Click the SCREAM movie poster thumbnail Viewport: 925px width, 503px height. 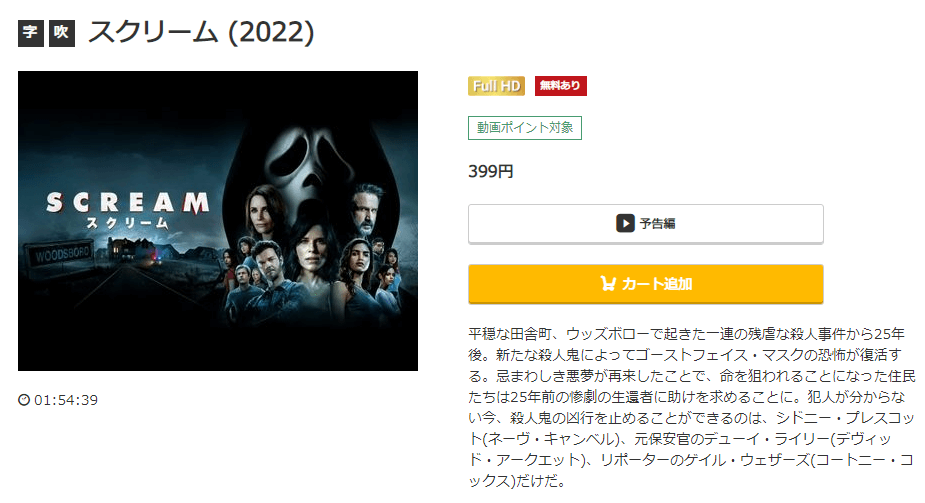pyautogui.click(x=218, y=221)
